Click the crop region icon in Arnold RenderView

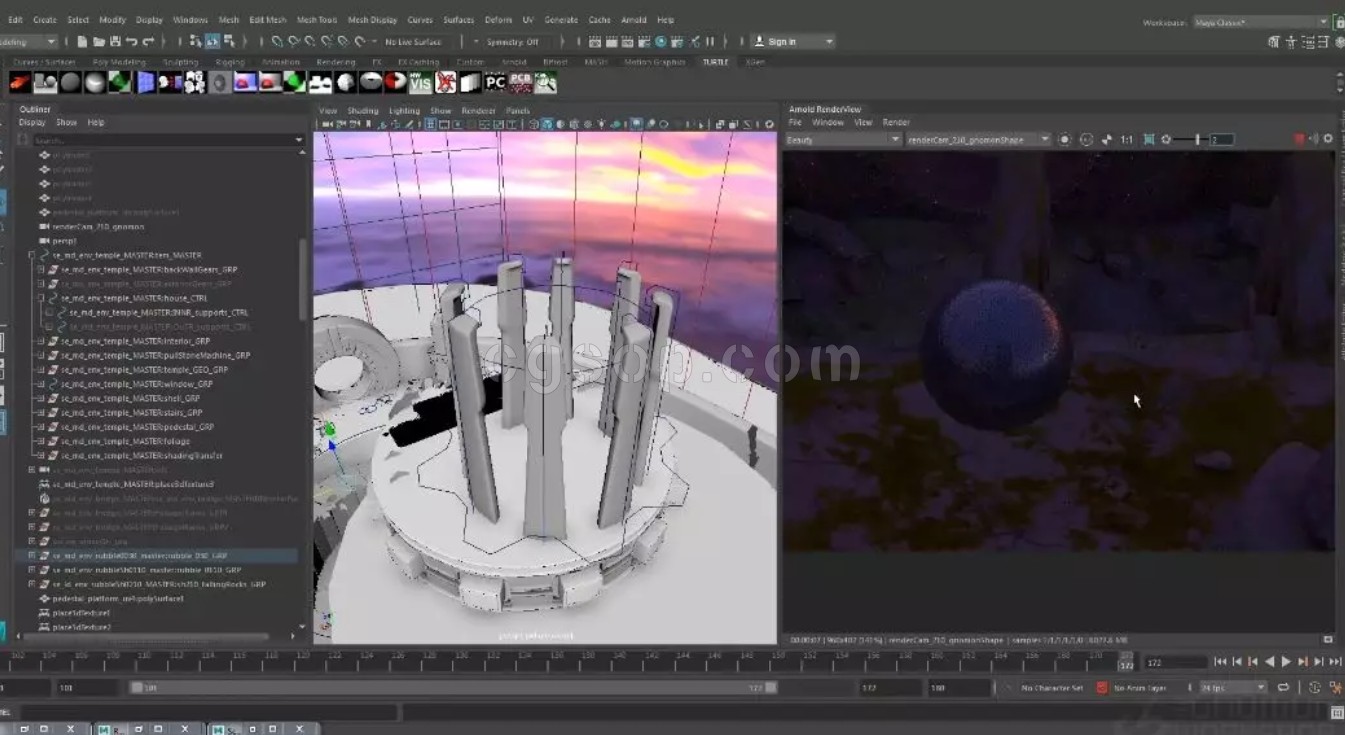pyautogui.click(x=1148, y=139)
